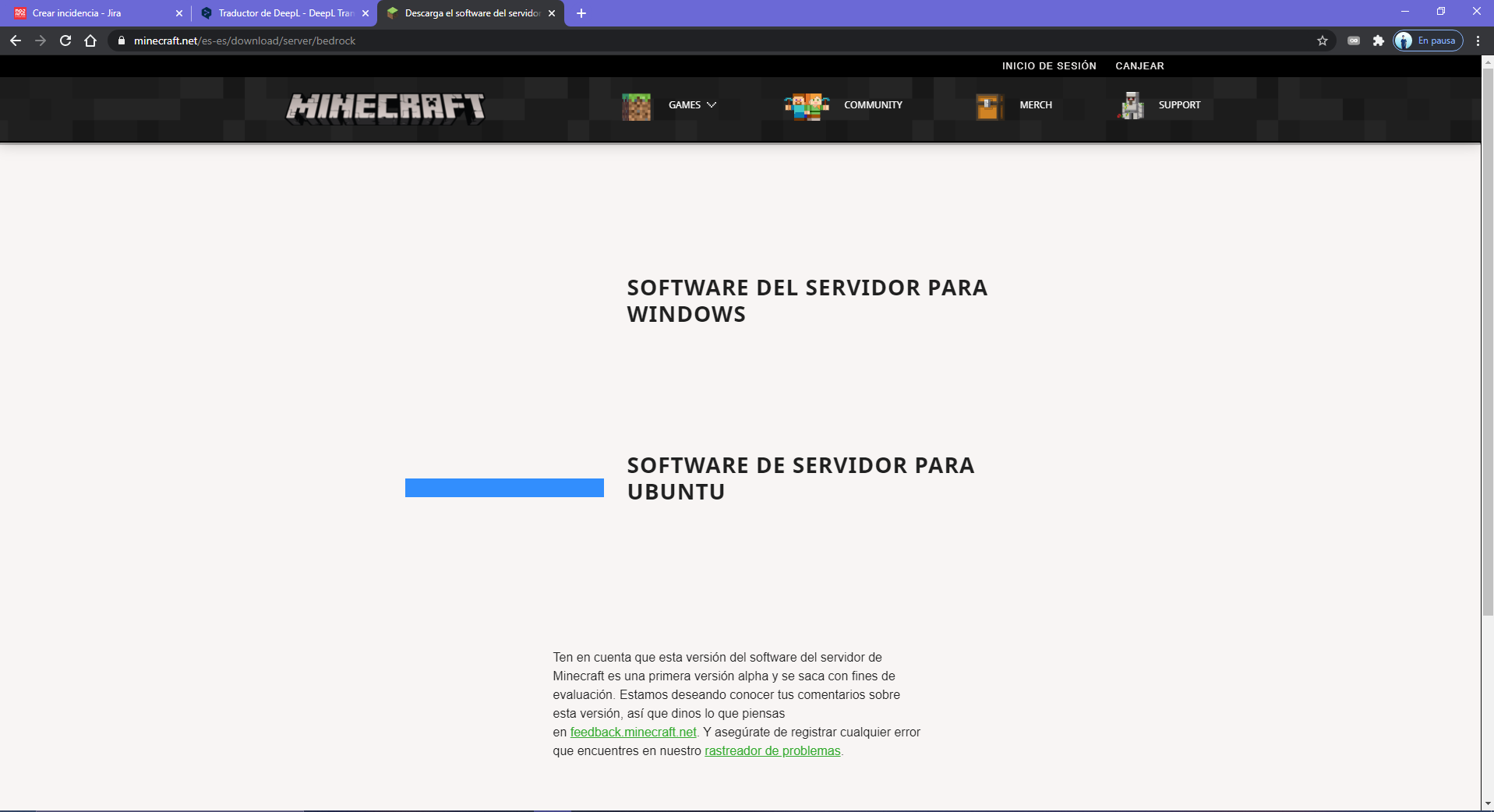Open a new browser tab
1494x812 pixels.
[x=581, y=13]
